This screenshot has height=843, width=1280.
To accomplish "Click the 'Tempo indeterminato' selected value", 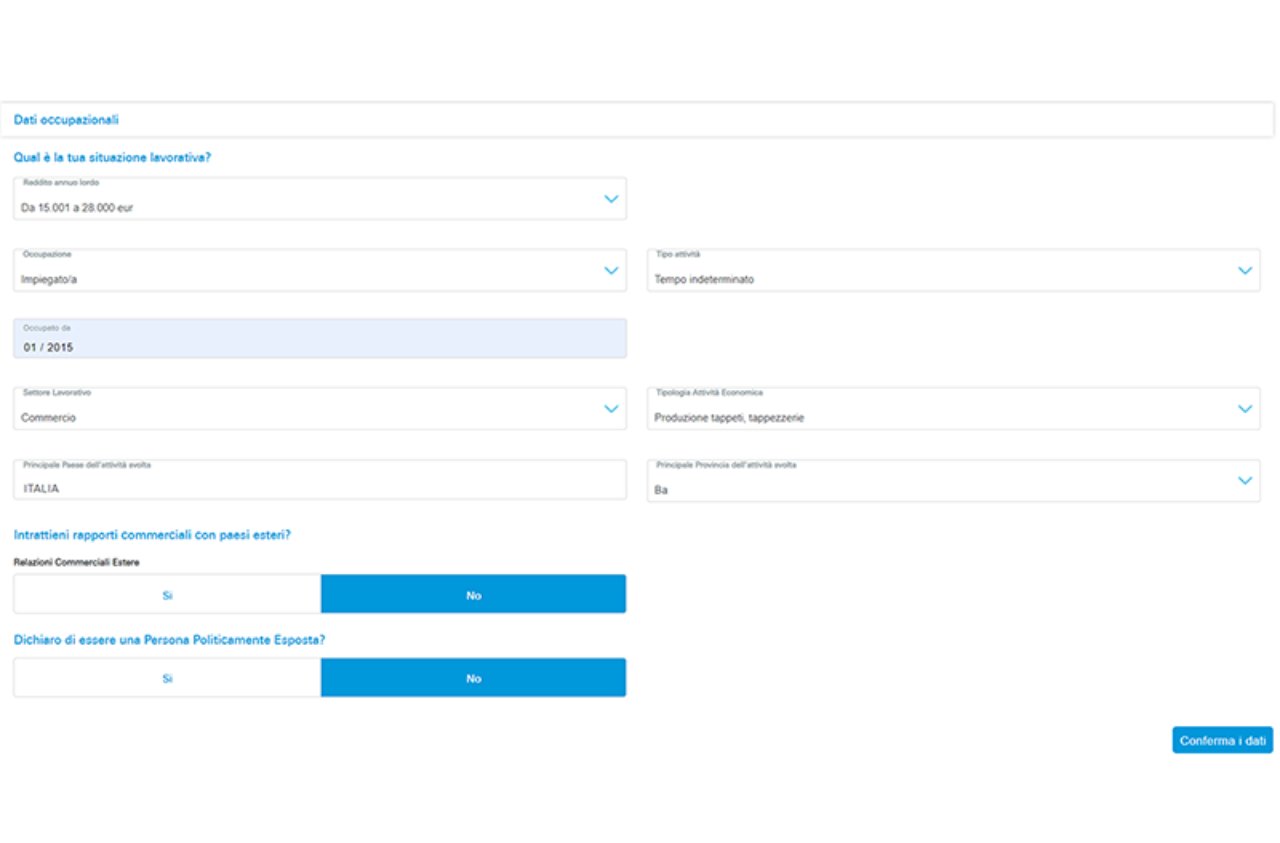I will tap(704, 280).
